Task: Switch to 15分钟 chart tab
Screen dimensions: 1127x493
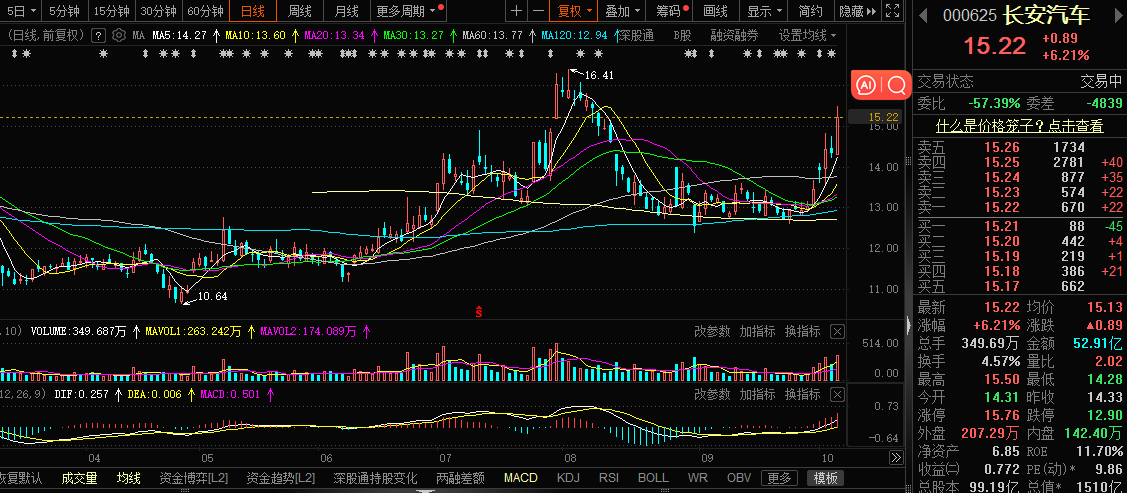Action: pyautogui.click(x=111, y=11)
